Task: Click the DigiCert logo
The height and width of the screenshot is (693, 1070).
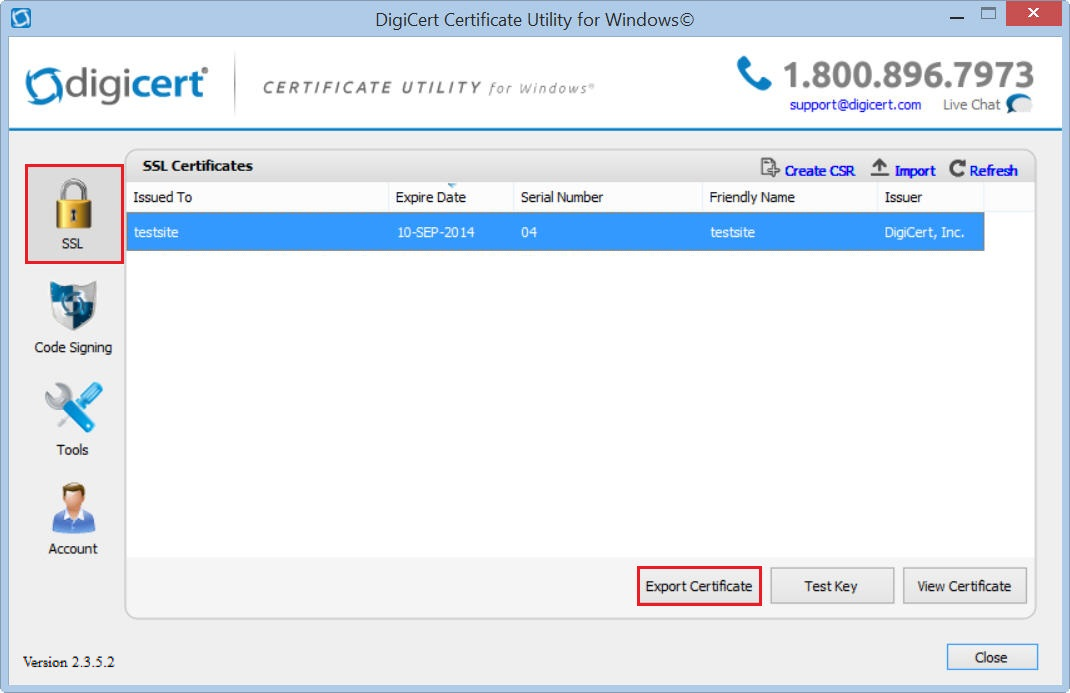Action: (116, 85)
